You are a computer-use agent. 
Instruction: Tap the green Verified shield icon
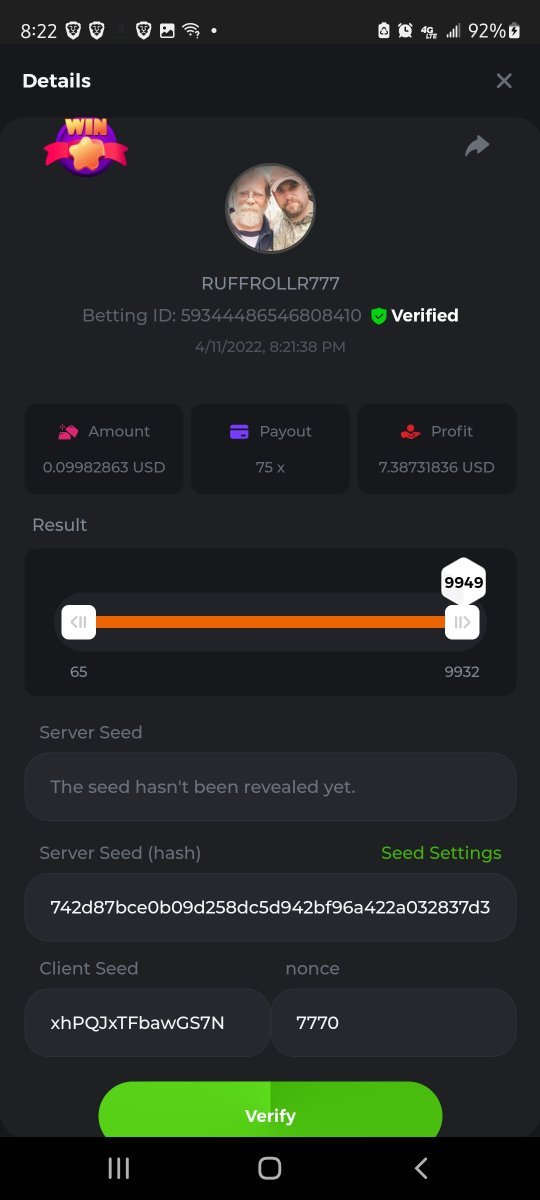tap(379, 316)
